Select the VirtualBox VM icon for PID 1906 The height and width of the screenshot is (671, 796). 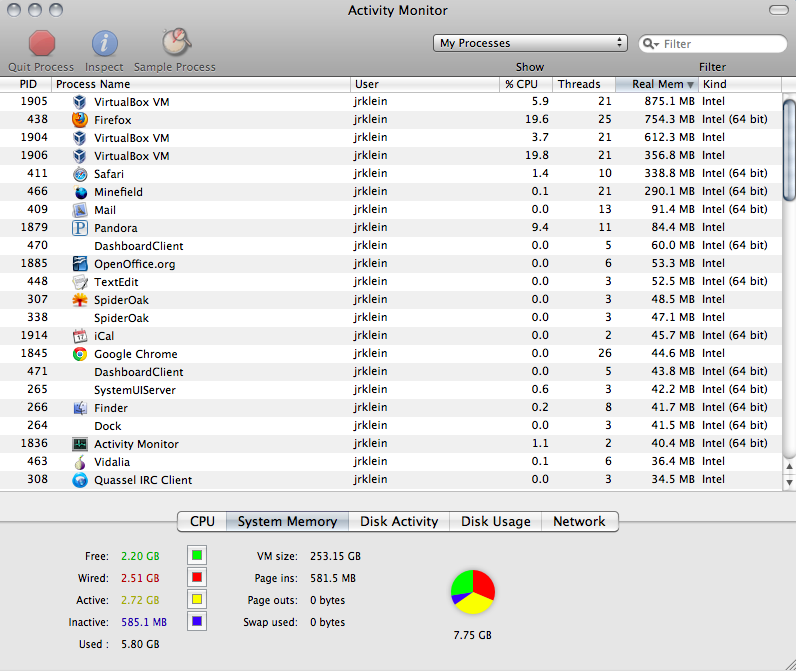[x=80, y=156]
